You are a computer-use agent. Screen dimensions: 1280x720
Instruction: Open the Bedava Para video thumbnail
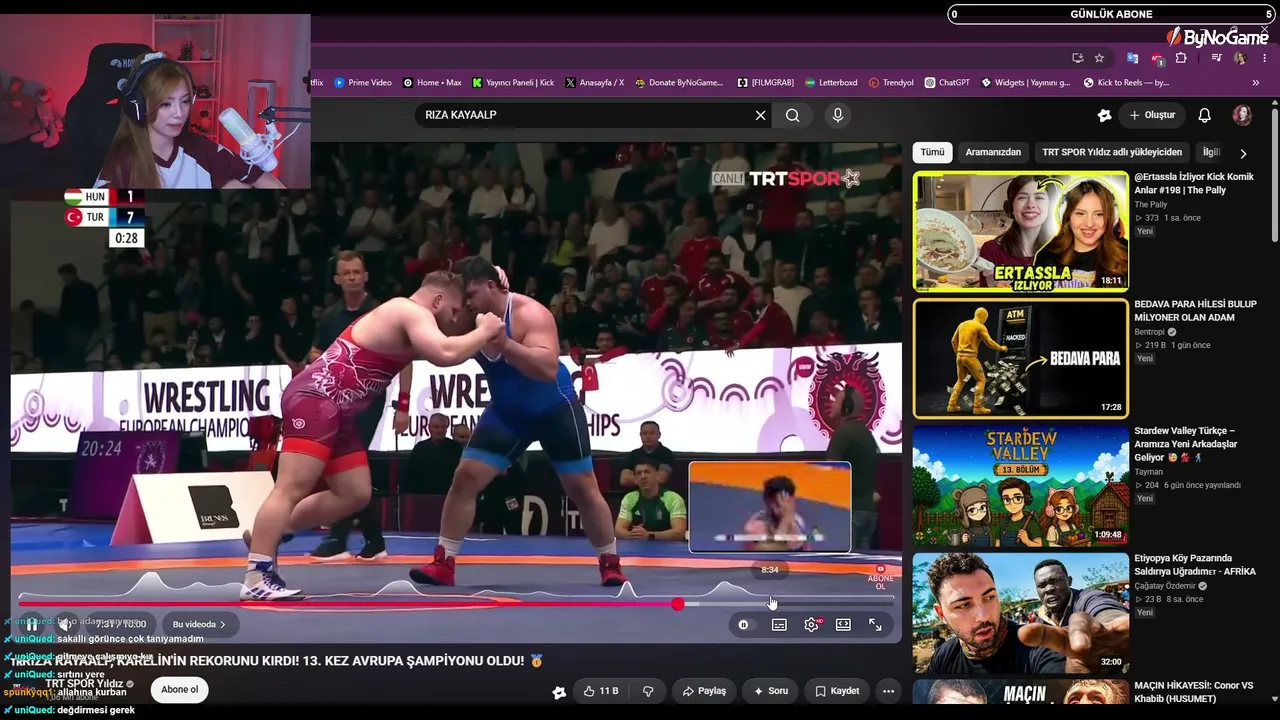tap(1020, 358)
